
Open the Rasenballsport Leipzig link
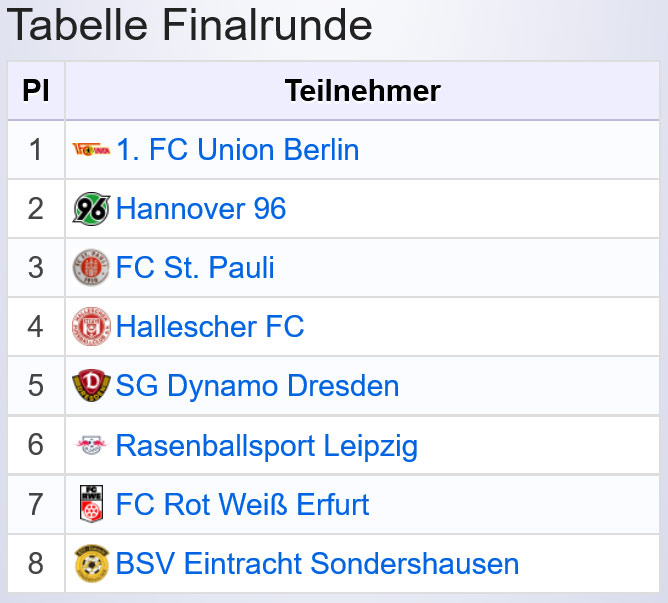tap(267, 445)
